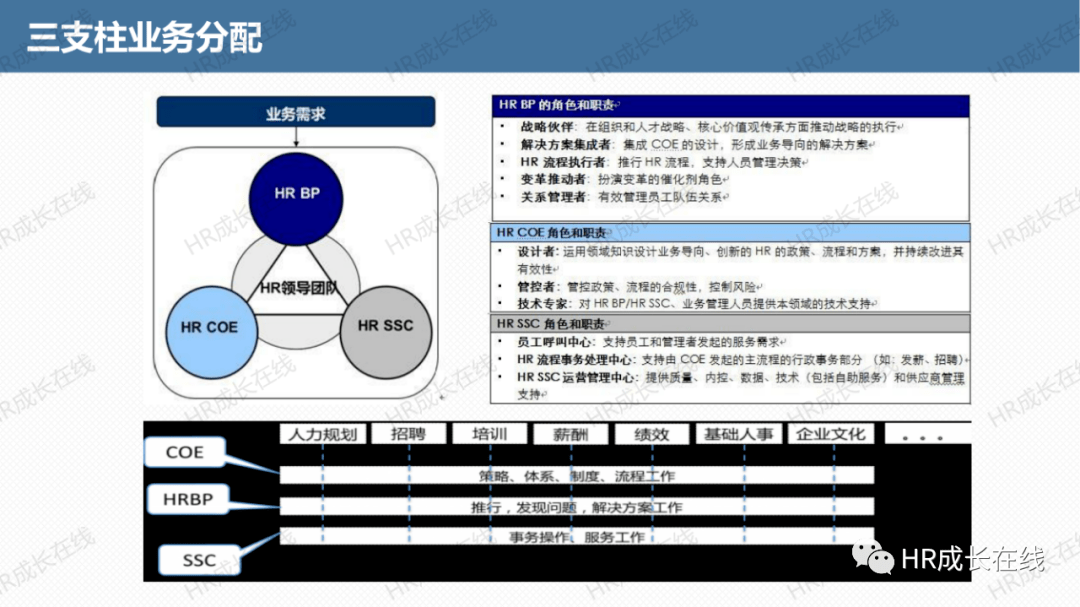Screen dimensions: 1080x607
Task: Select the 招聘 column header
Action: tap(408, 434)
